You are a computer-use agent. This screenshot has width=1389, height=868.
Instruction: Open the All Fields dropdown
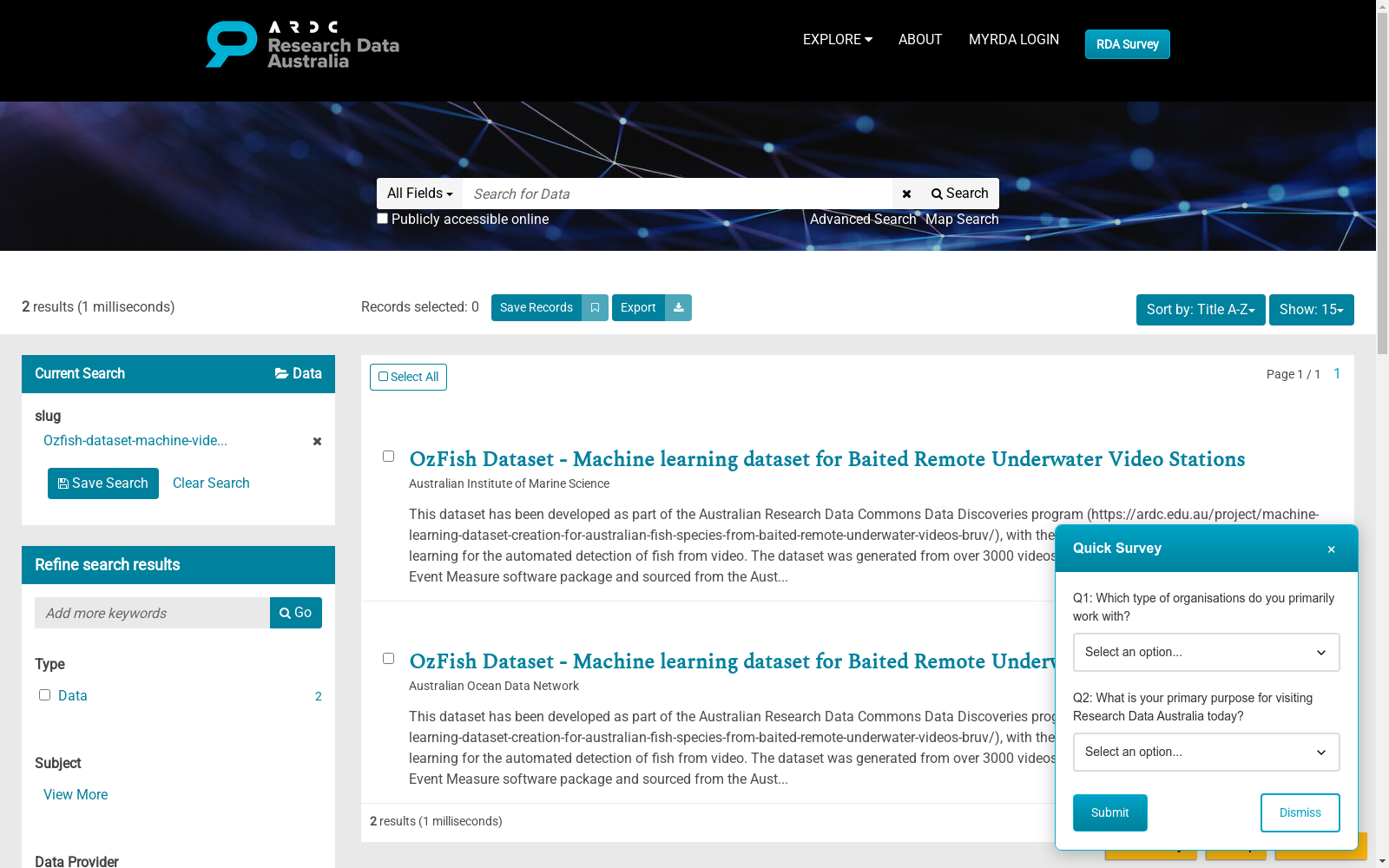coord(420,194)
